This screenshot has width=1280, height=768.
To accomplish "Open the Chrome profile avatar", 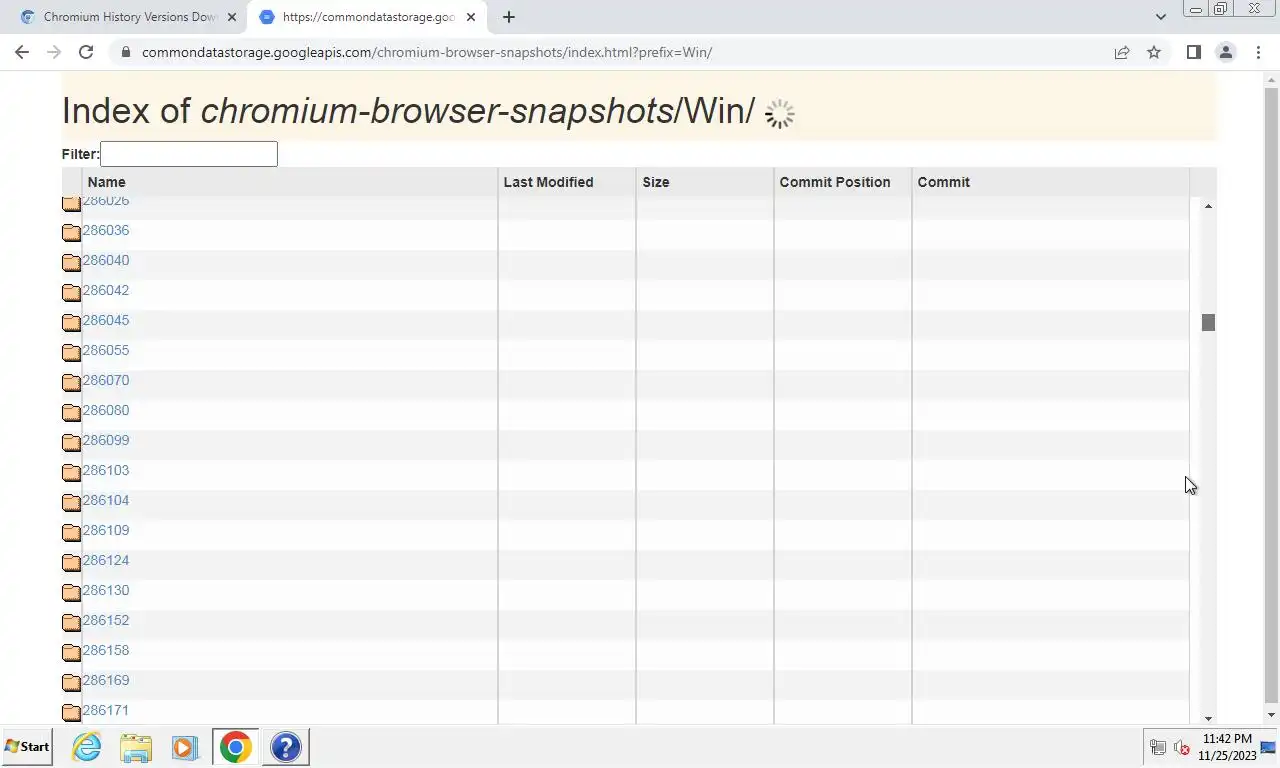I will (x=1225, y=52).
